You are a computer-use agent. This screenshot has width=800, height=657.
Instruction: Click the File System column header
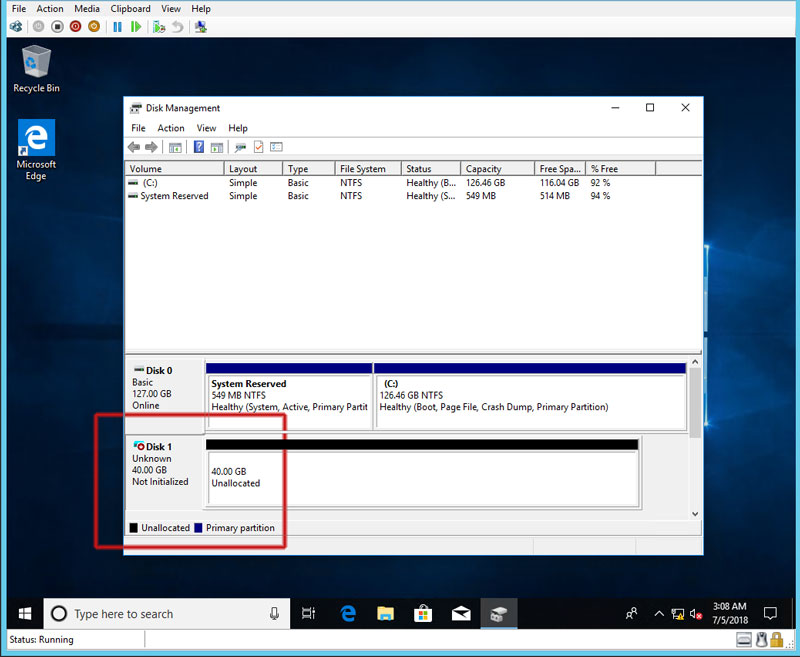pyautogui.click(x=362, y=169)
